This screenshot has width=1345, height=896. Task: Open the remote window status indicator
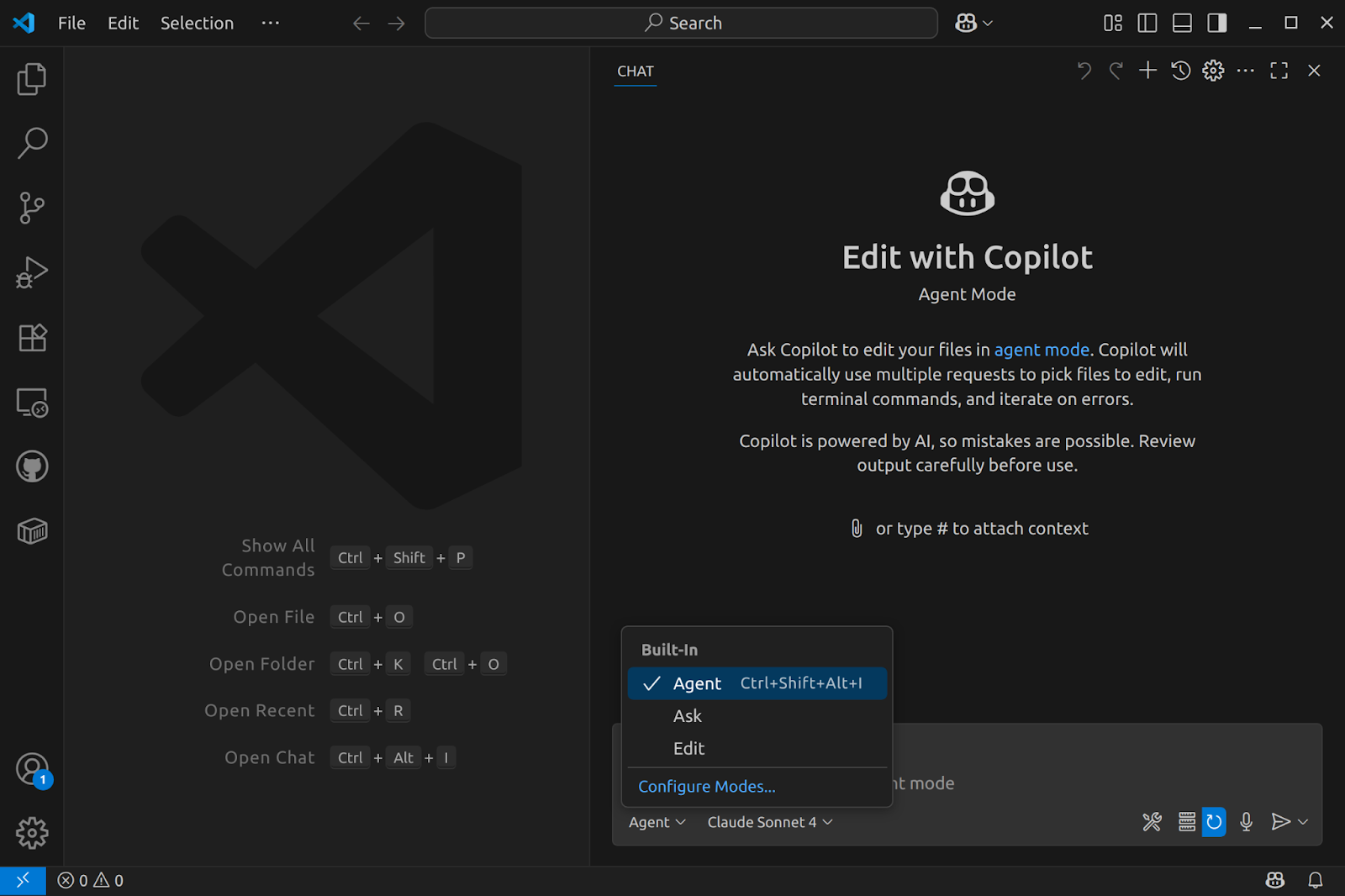click(x=23, y=880)
